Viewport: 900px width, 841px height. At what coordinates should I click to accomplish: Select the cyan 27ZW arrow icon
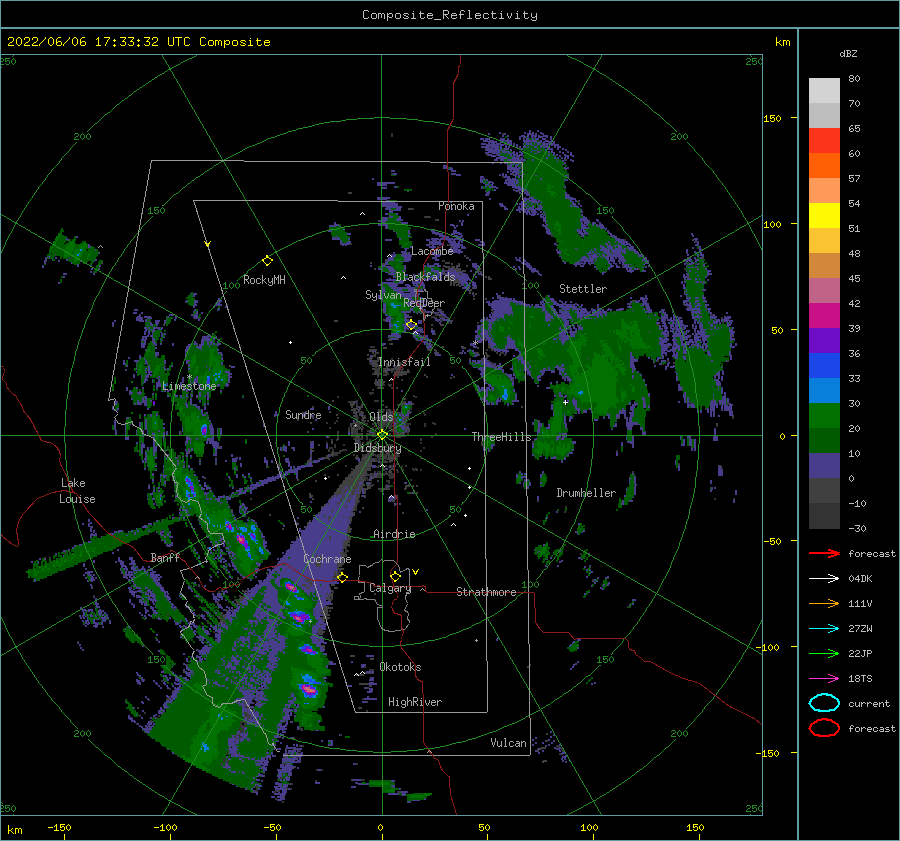pos(824,629)
